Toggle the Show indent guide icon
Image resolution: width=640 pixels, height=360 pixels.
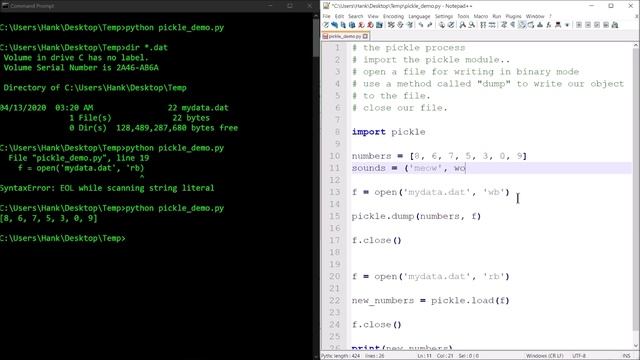(x=522, y=25)
